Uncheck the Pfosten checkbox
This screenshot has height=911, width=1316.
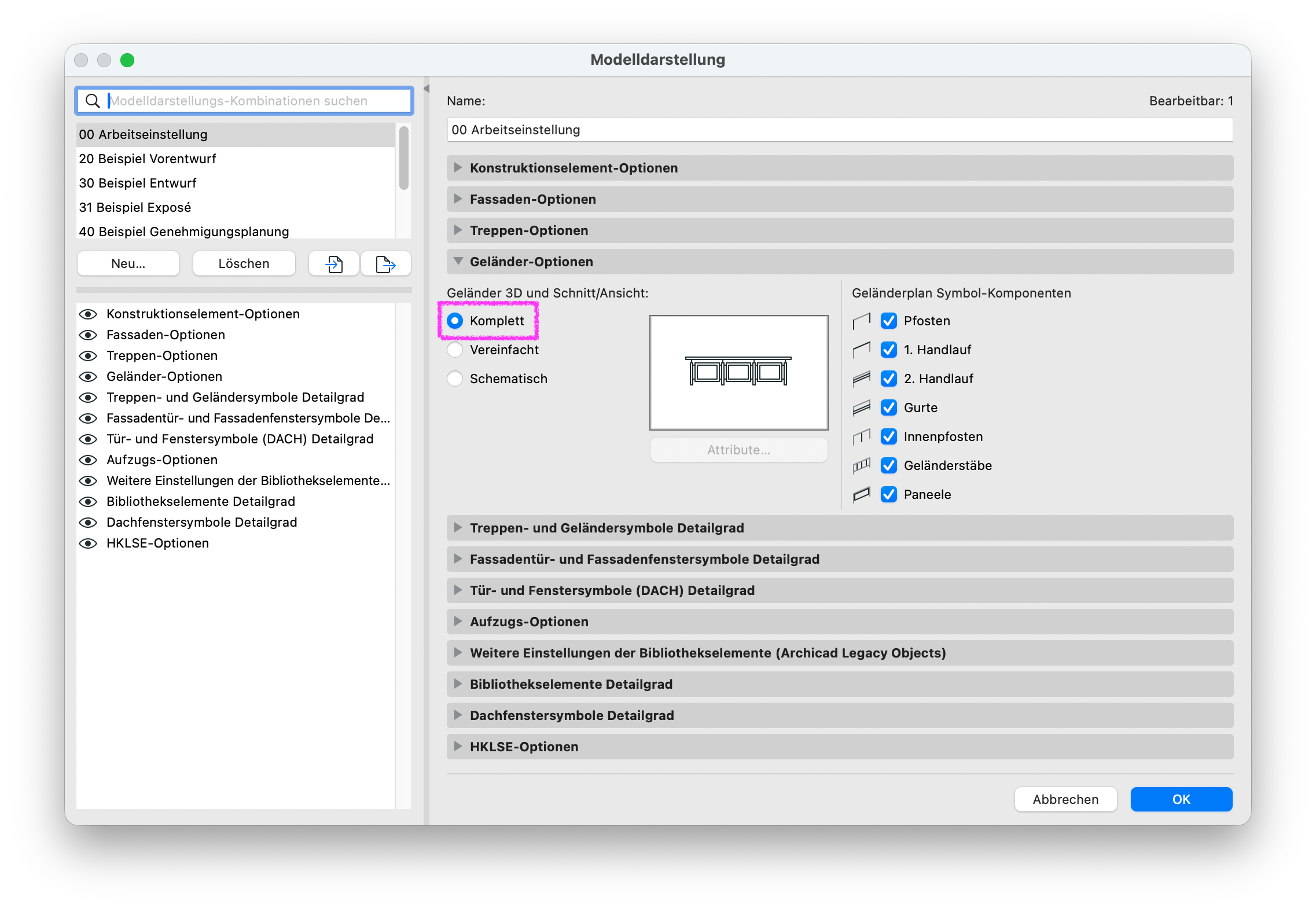[889, 321]
